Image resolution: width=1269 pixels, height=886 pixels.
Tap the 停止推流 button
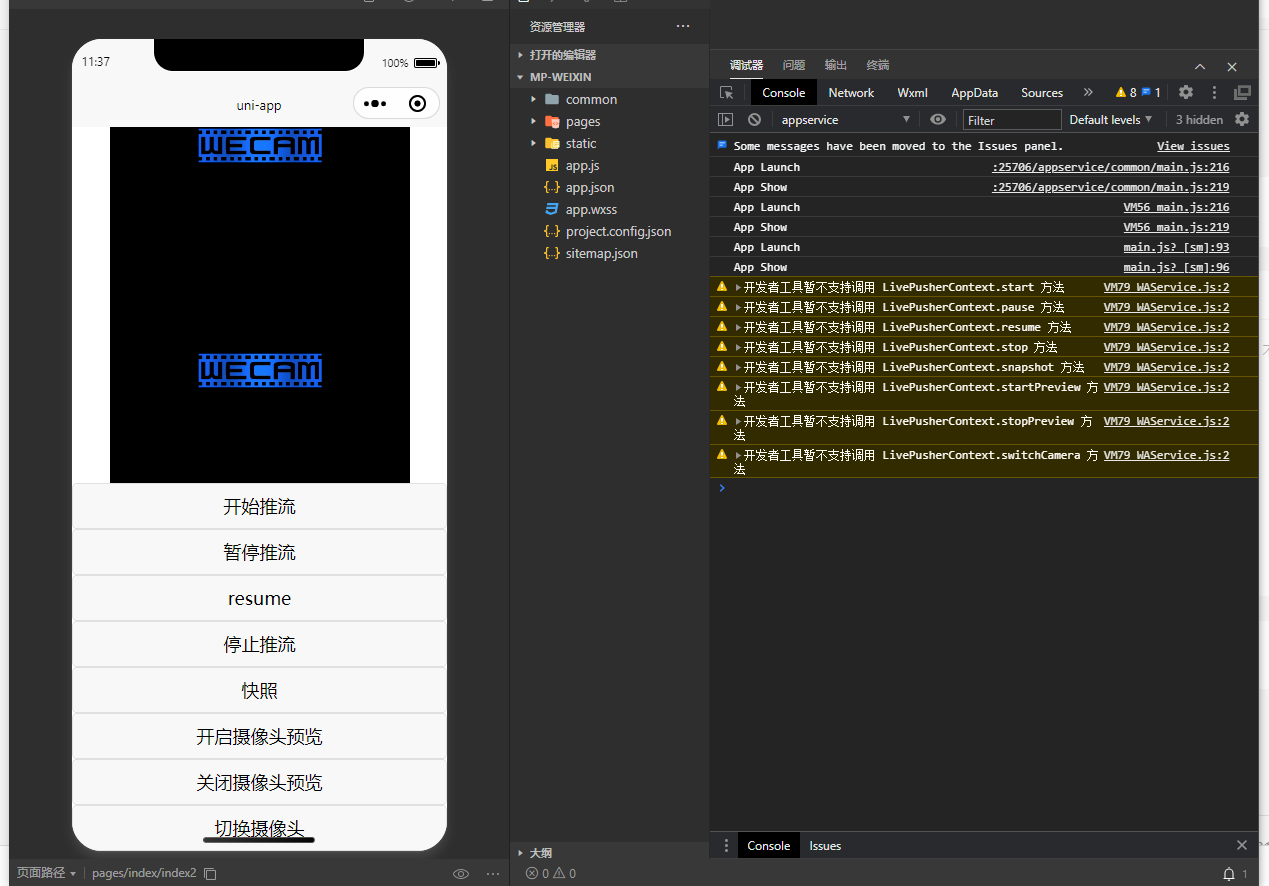point(259,644)
